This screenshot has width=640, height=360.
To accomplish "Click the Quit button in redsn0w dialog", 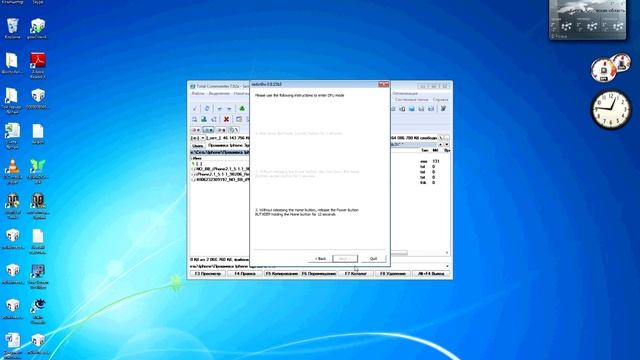I will 373,259.
